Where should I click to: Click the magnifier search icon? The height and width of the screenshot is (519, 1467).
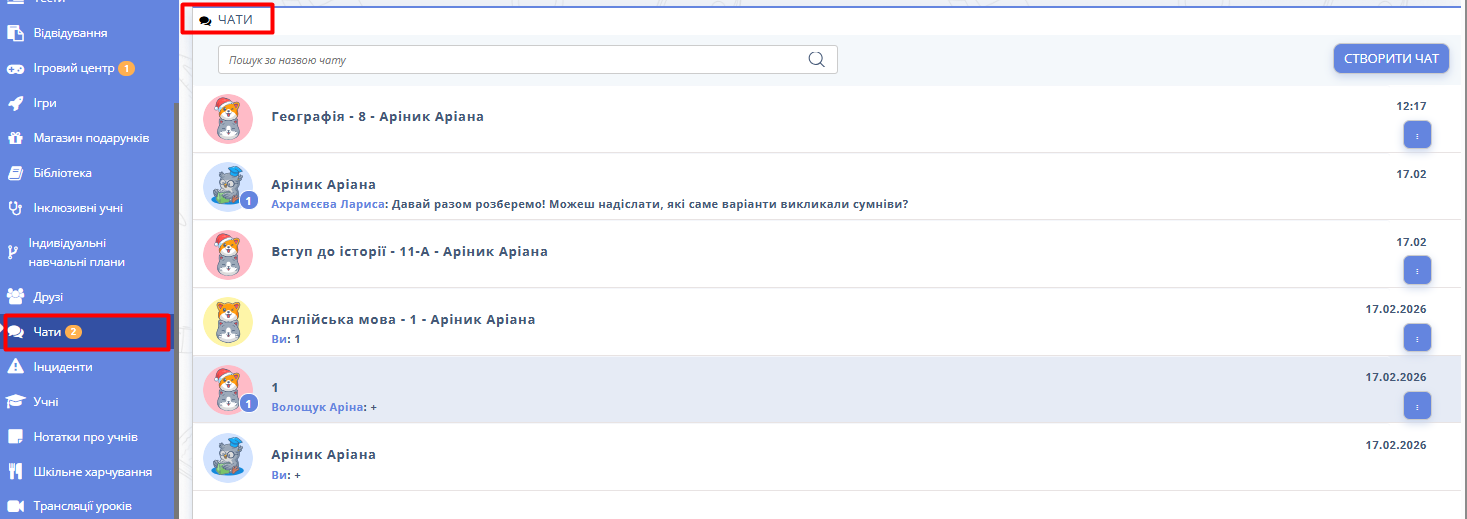(816, 60)
